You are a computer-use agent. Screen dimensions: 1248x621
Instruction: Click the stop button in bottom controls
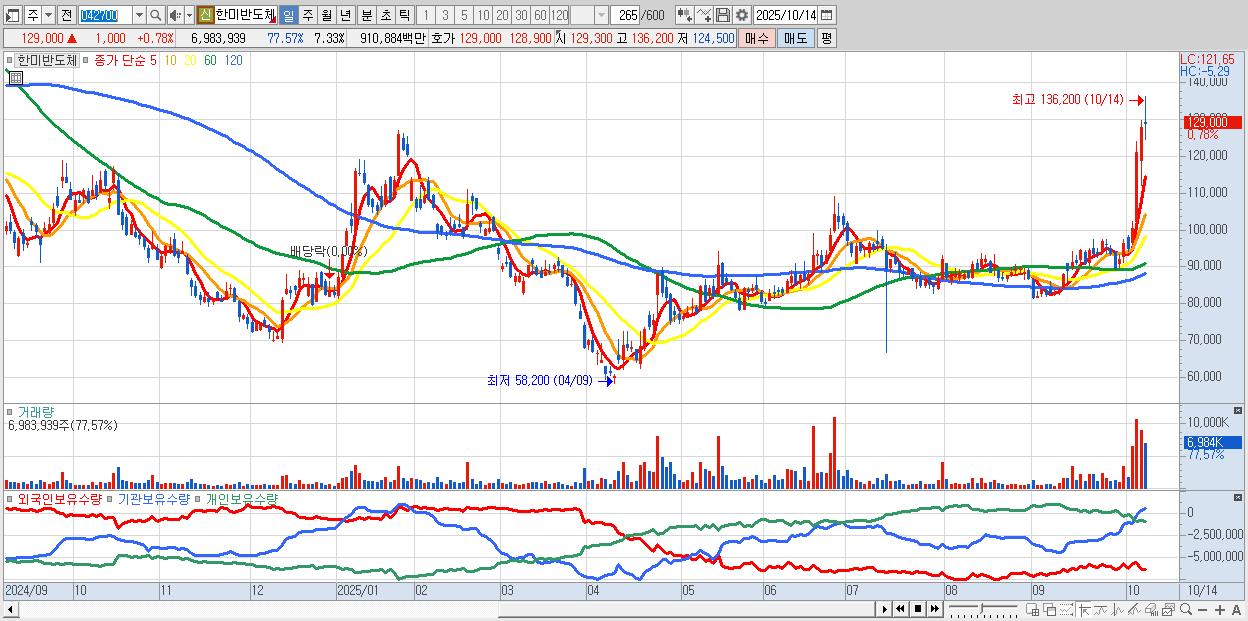click(x=918, y=609)
